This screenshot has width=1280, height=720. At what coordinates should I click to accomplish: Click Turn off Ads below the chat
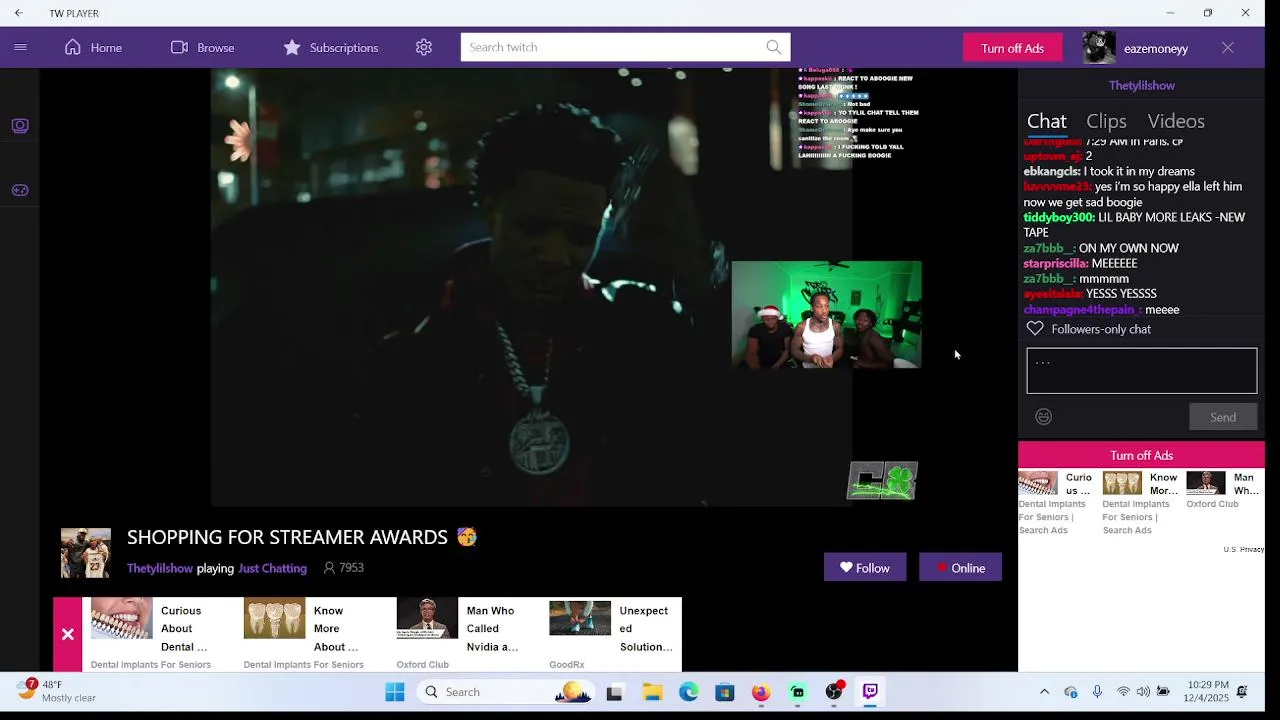[x=1141, y=455]
